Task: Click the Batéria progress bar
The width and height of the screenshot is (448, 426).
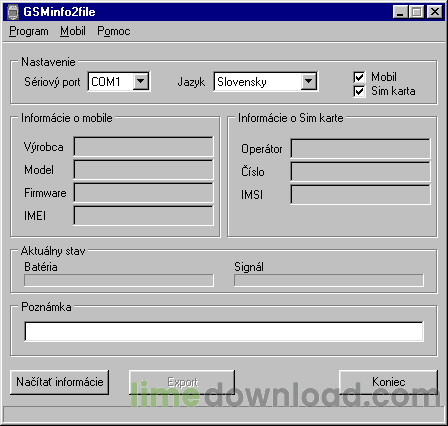Action: click(x=119, y=280)
